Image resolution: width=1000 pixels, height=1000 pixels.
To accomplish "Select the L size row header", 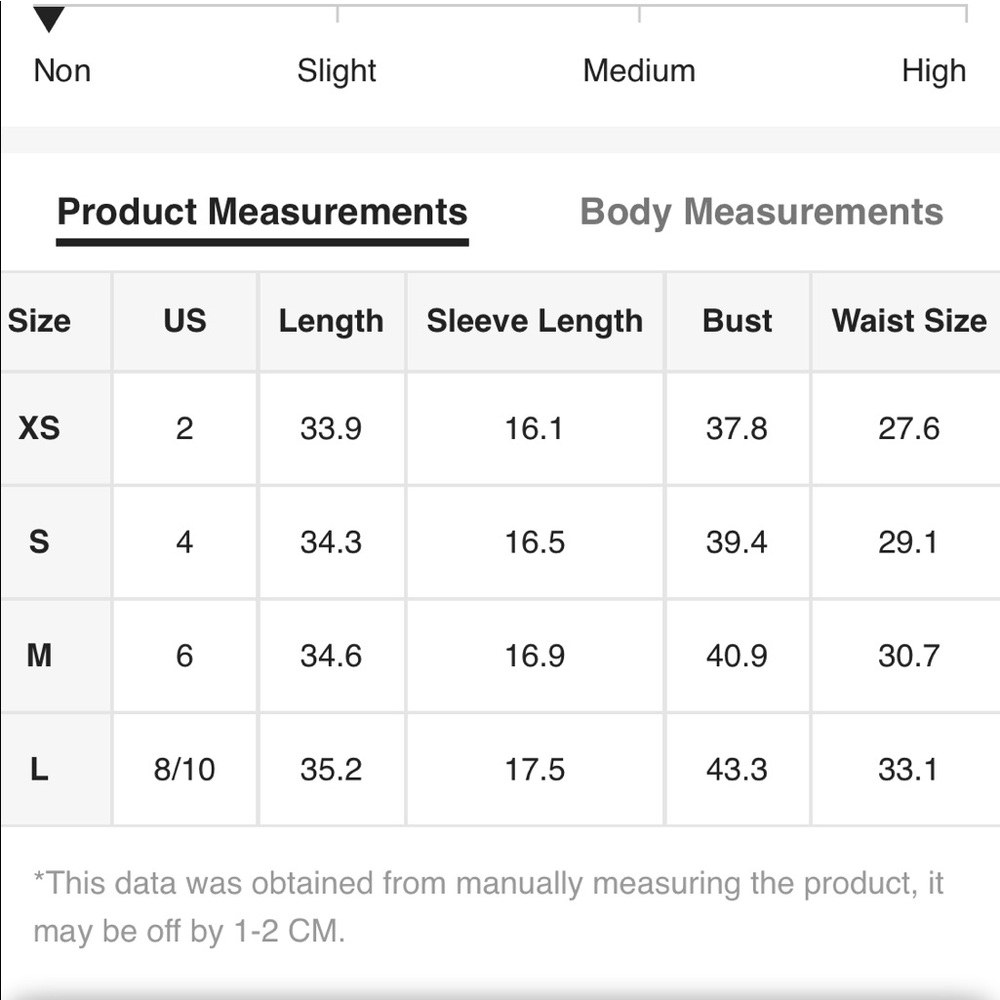I will coord(56,769).
